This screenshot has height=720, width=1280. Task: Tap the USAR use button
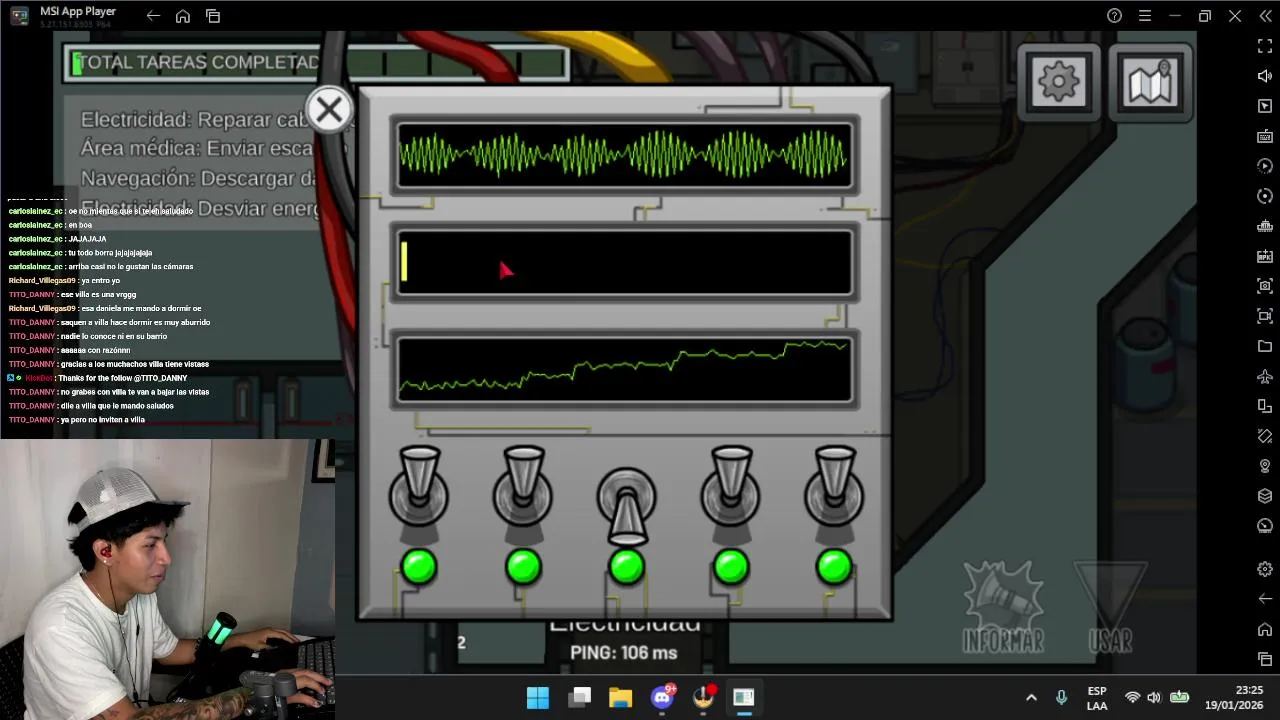pos(1110,607)
